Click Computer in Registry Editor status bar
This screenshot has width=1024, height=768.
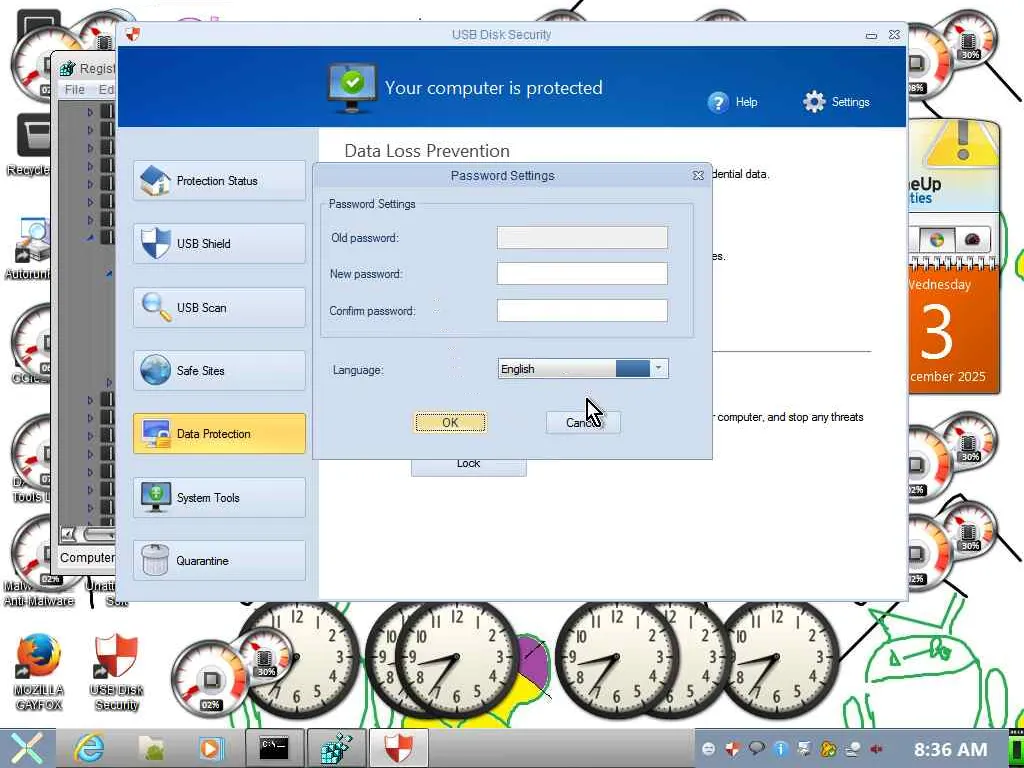87,557
